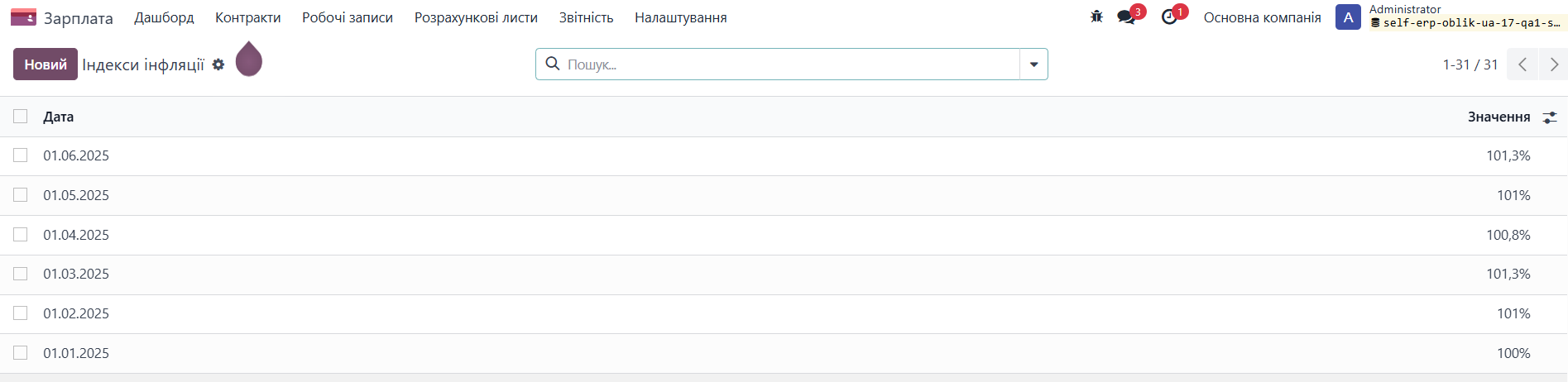This screenshot has width=1568, height=382.
Task: Toggle the select-all checkbox in header
Action: (x=21, y=117)
